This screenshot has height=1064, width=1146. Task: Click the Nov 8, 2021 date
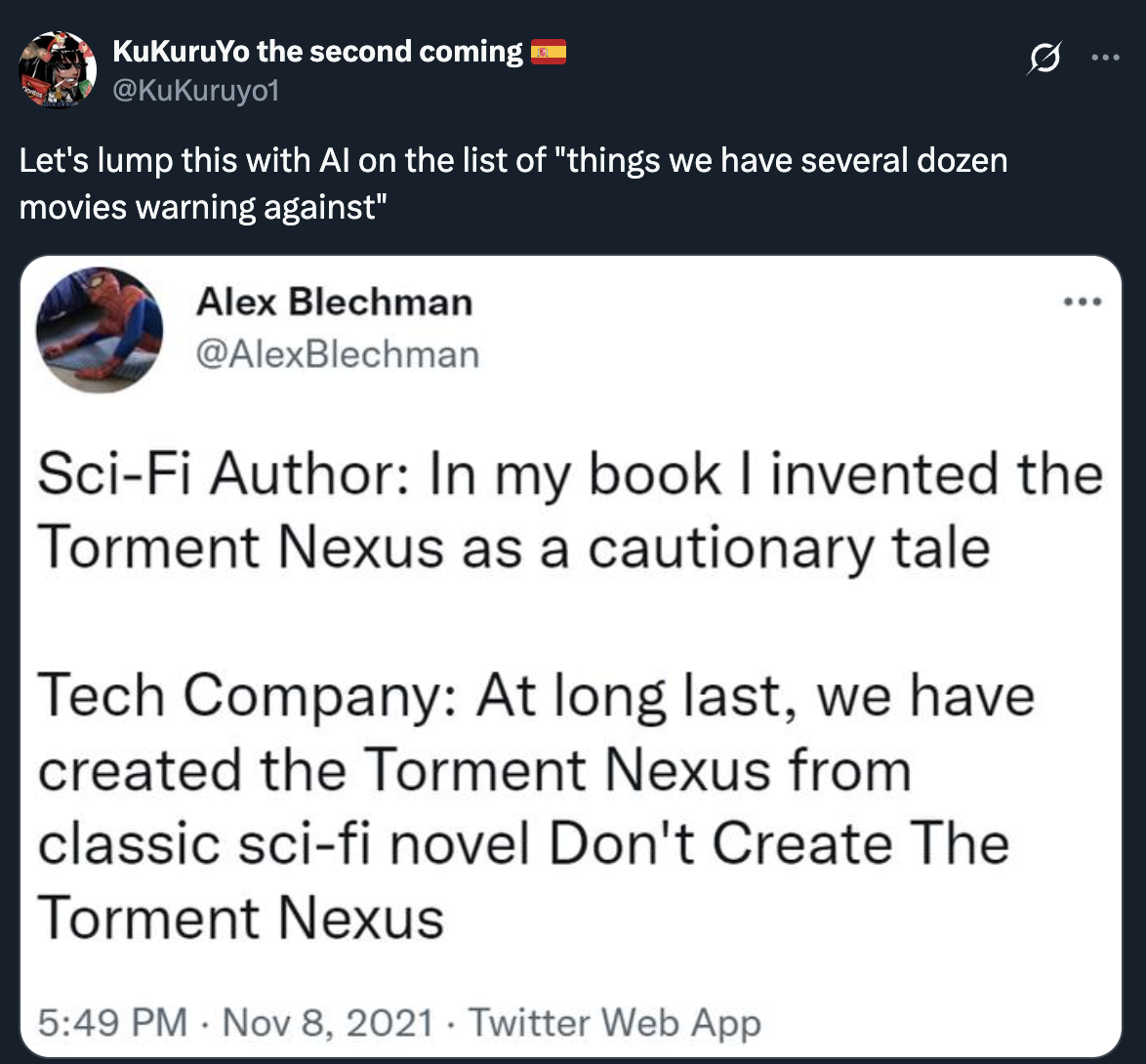(x=327, y=1022)
